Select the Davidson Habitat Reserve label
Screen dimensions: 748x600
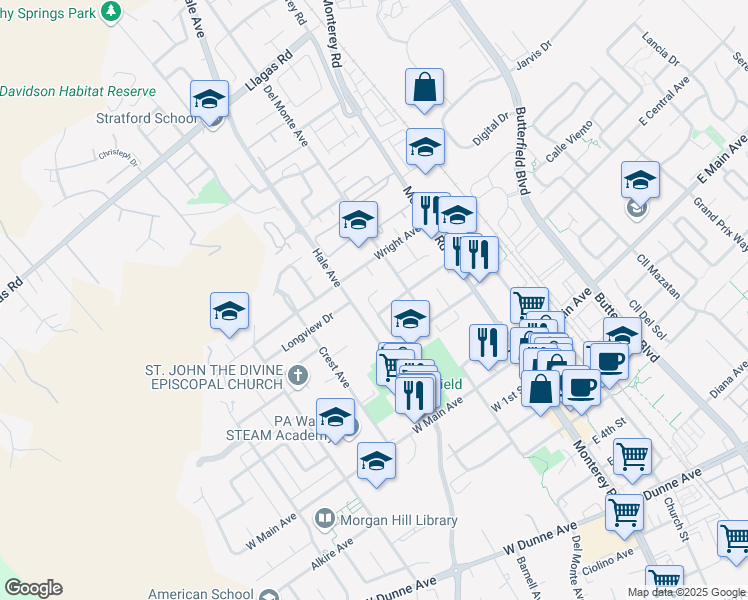(78, 91)
